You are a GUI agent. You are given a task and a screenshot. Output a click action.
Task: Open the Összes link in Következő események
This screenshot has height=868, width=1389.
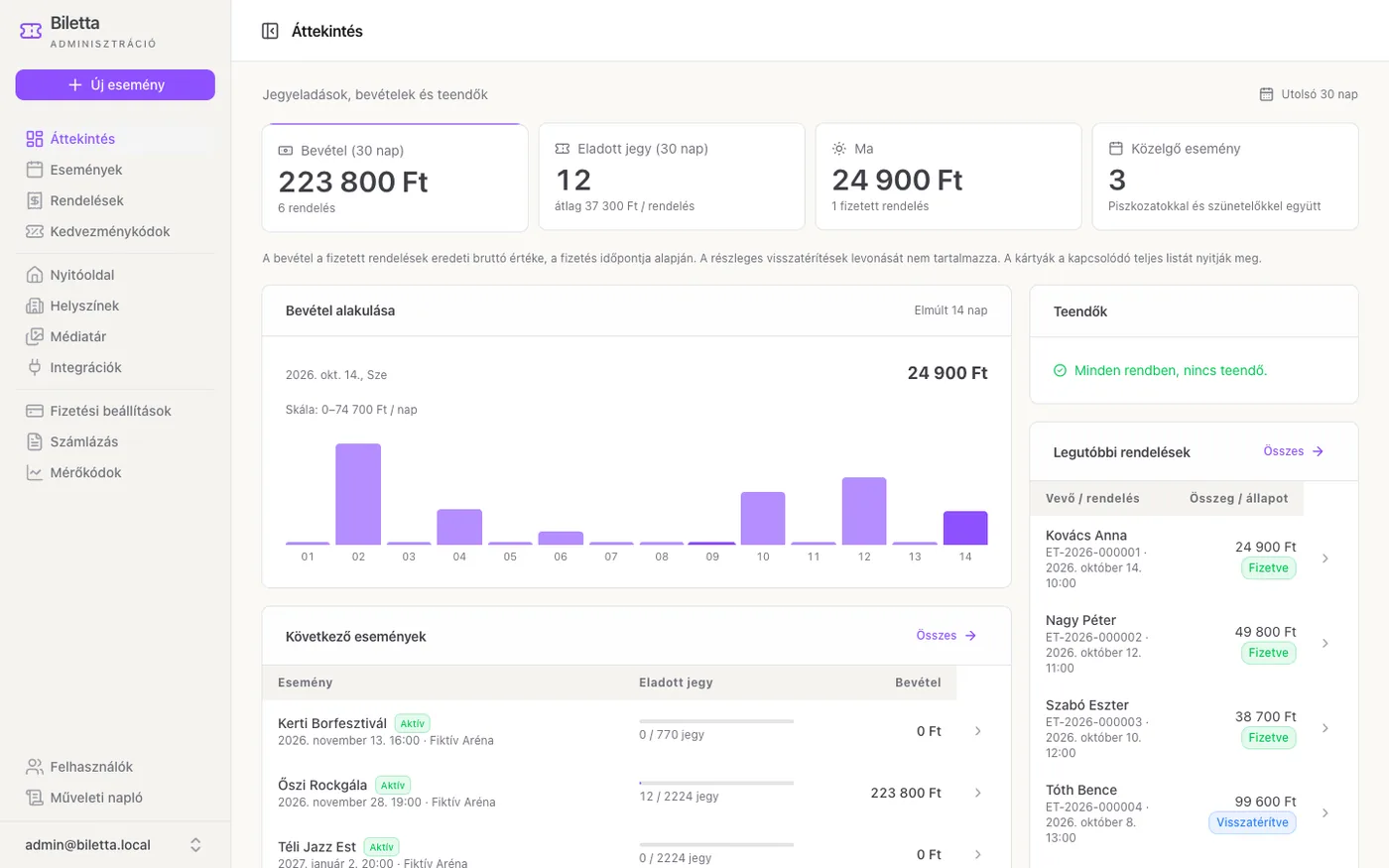tap(947, 636)
